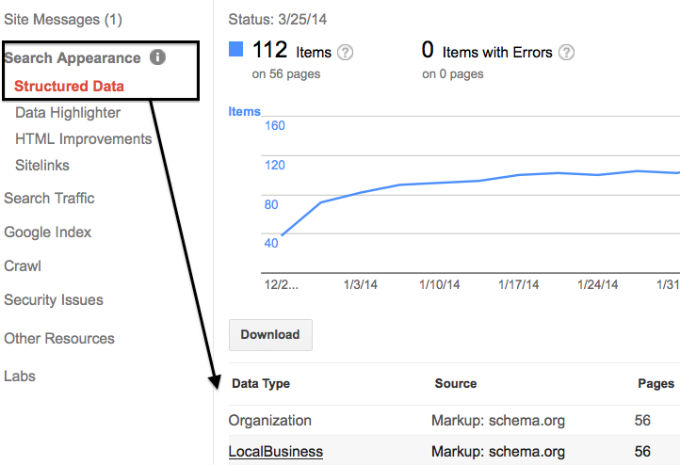This screenshot has height=465, width=680.
Task: Click the Search Appearance info icon
Action: (157, 57)
